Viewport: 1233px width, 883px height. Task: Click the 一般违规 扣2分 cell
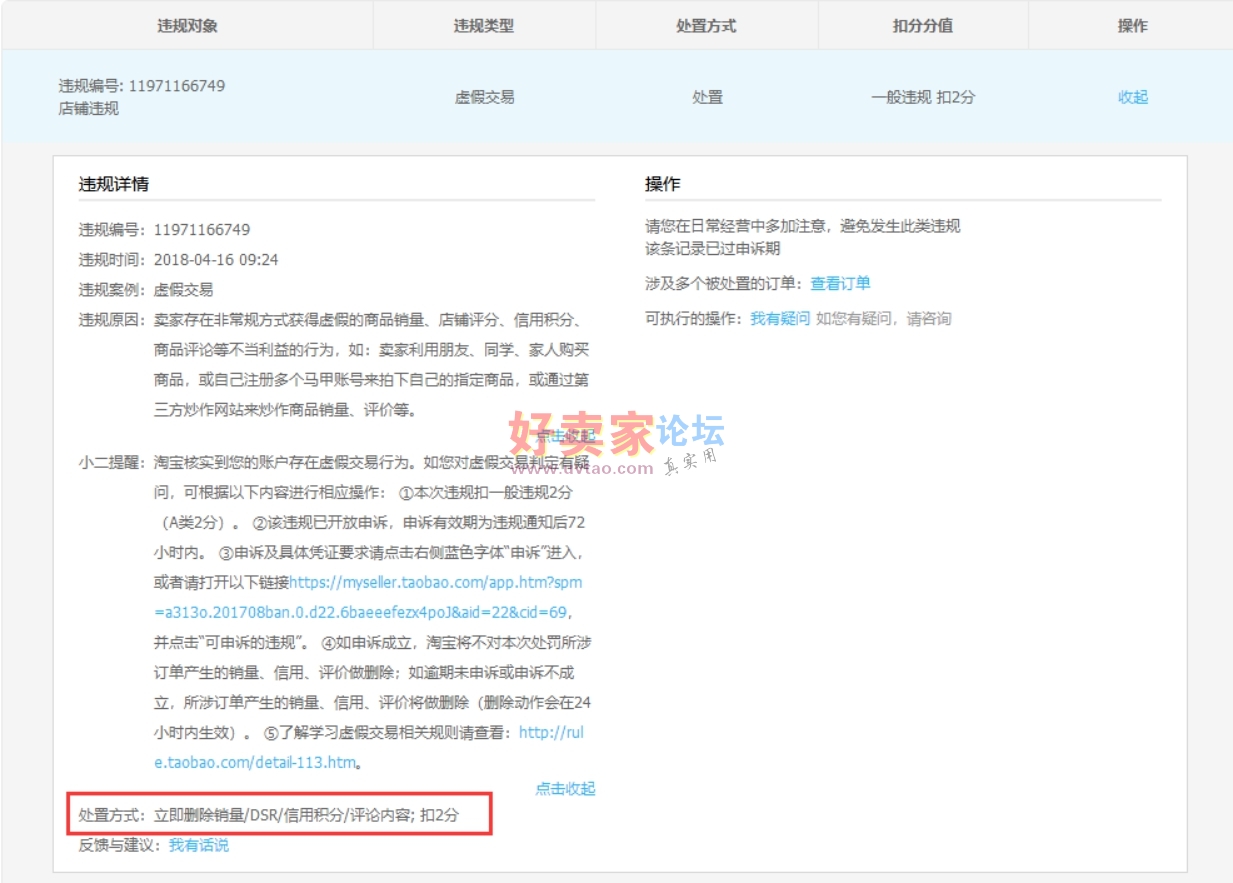pyautogui.click(x=922, y=97)
